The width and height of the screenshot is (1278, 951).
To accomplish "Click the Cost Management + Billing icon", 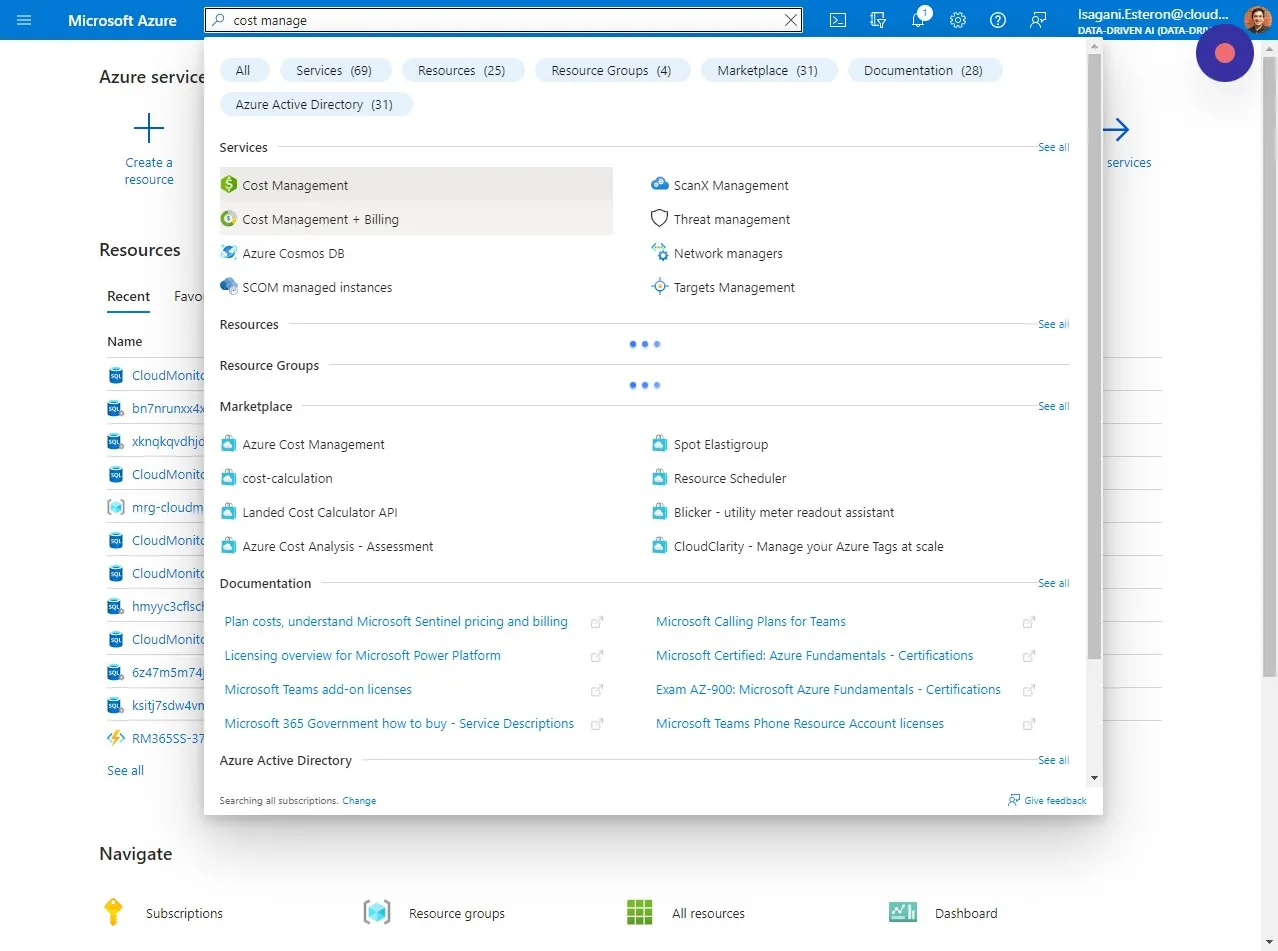I will pyautogui.click(x=229, y=219).
